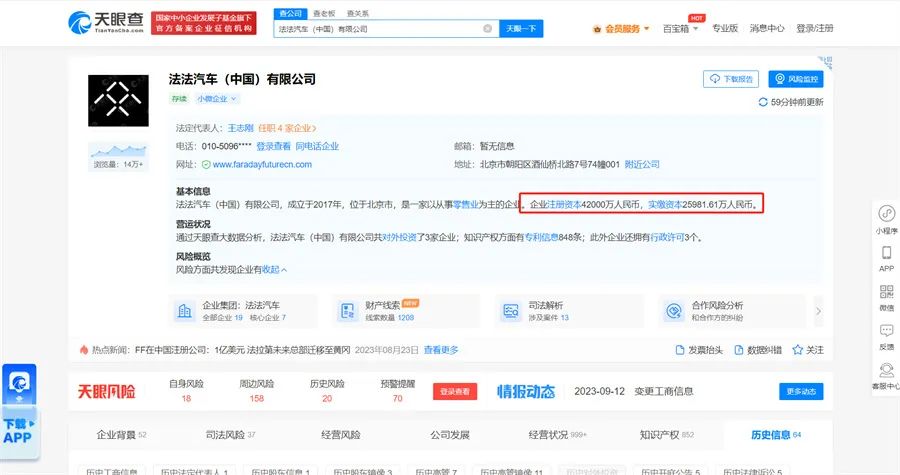Select the 历史信息 tab
900x475 pixels.
[774, 435]
